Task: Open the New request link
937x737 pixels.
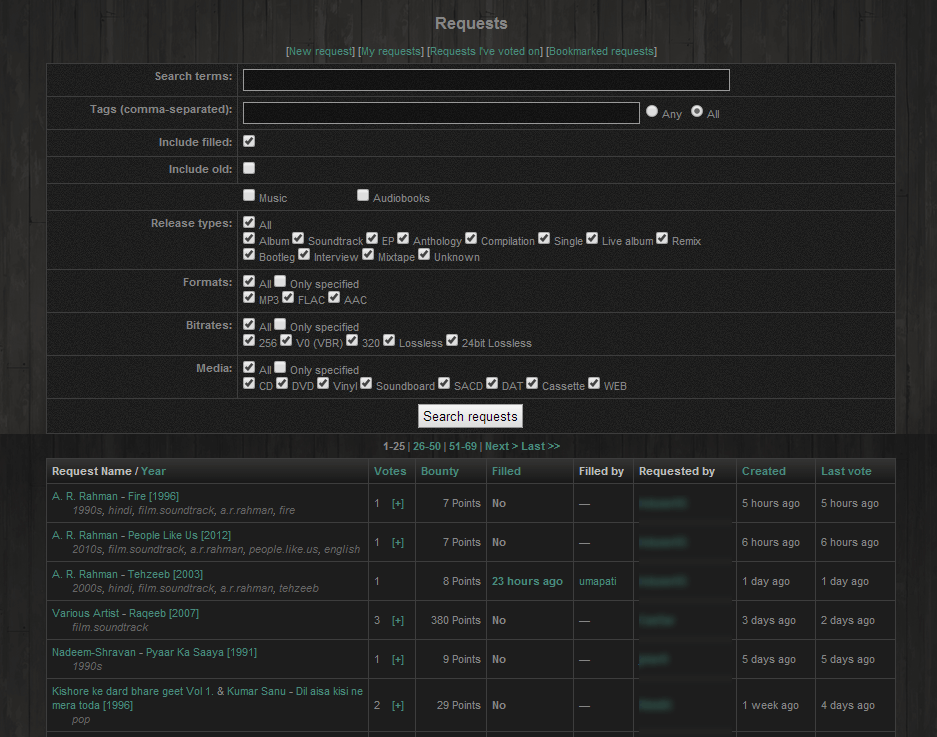Action: click(321, 51)
